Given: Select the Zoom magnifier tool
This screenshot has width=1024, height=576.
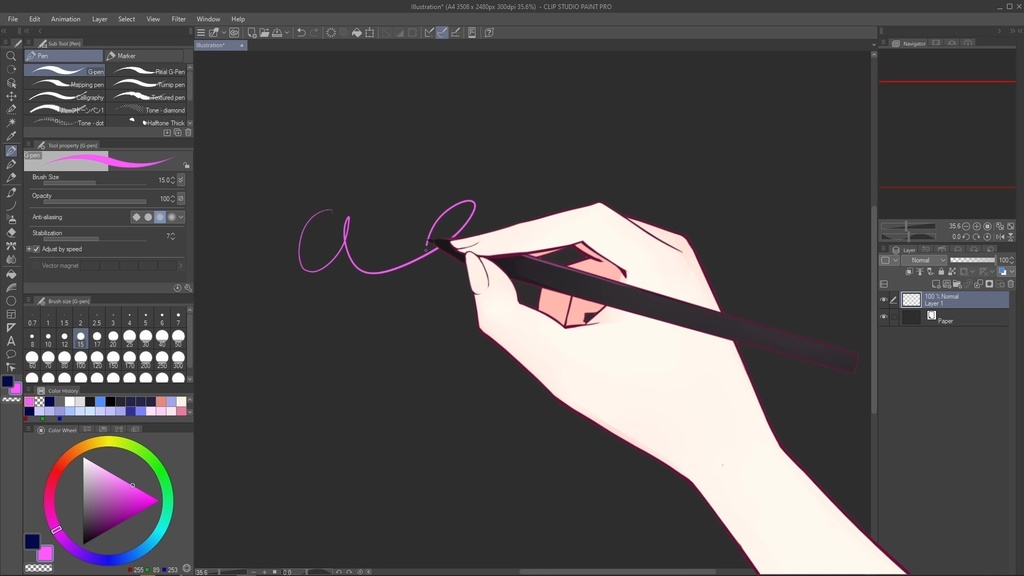Looking at the screenshot, I should point(11,58).
